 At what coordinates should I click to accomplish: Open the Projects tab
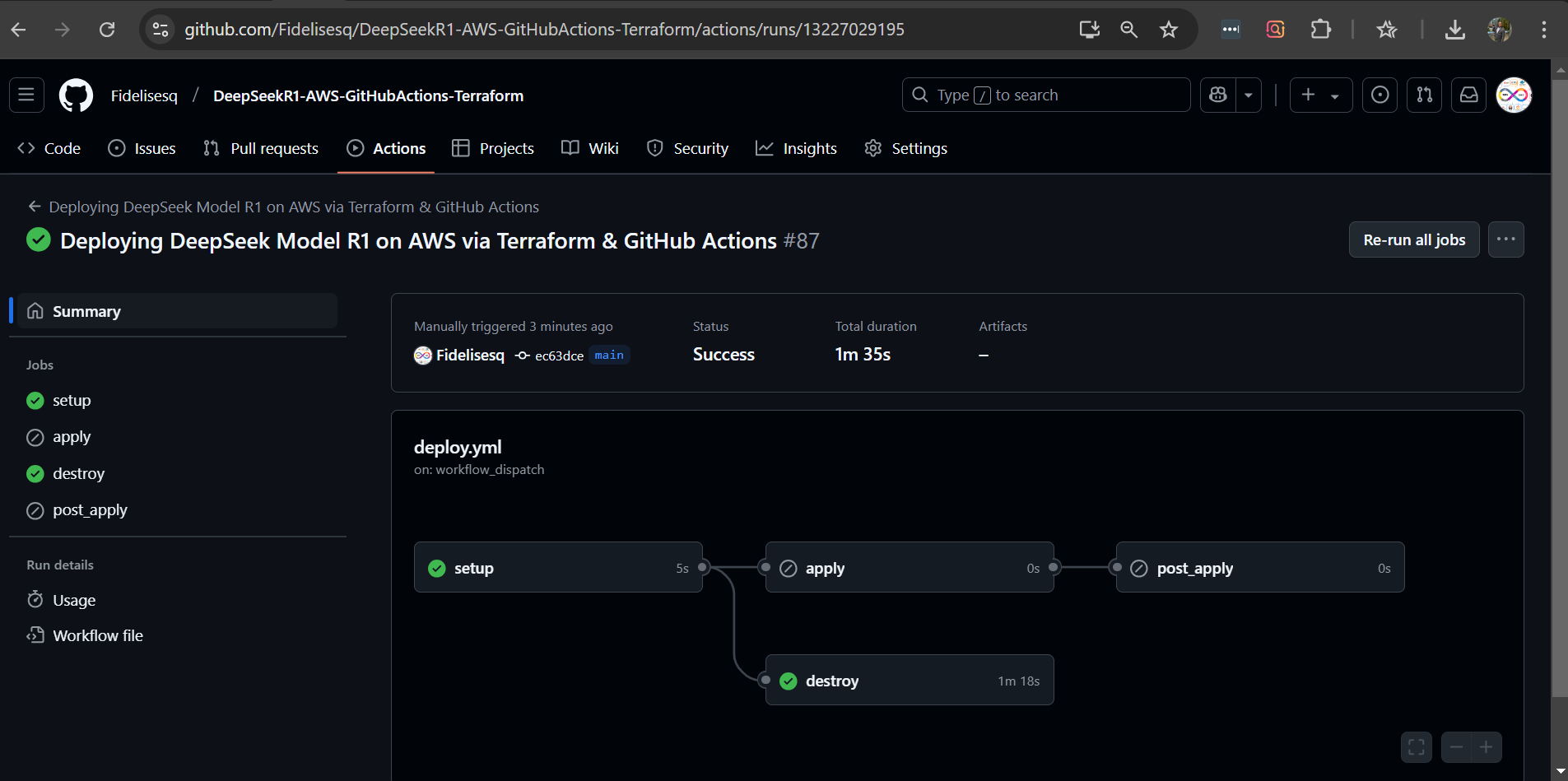[493, 148]
